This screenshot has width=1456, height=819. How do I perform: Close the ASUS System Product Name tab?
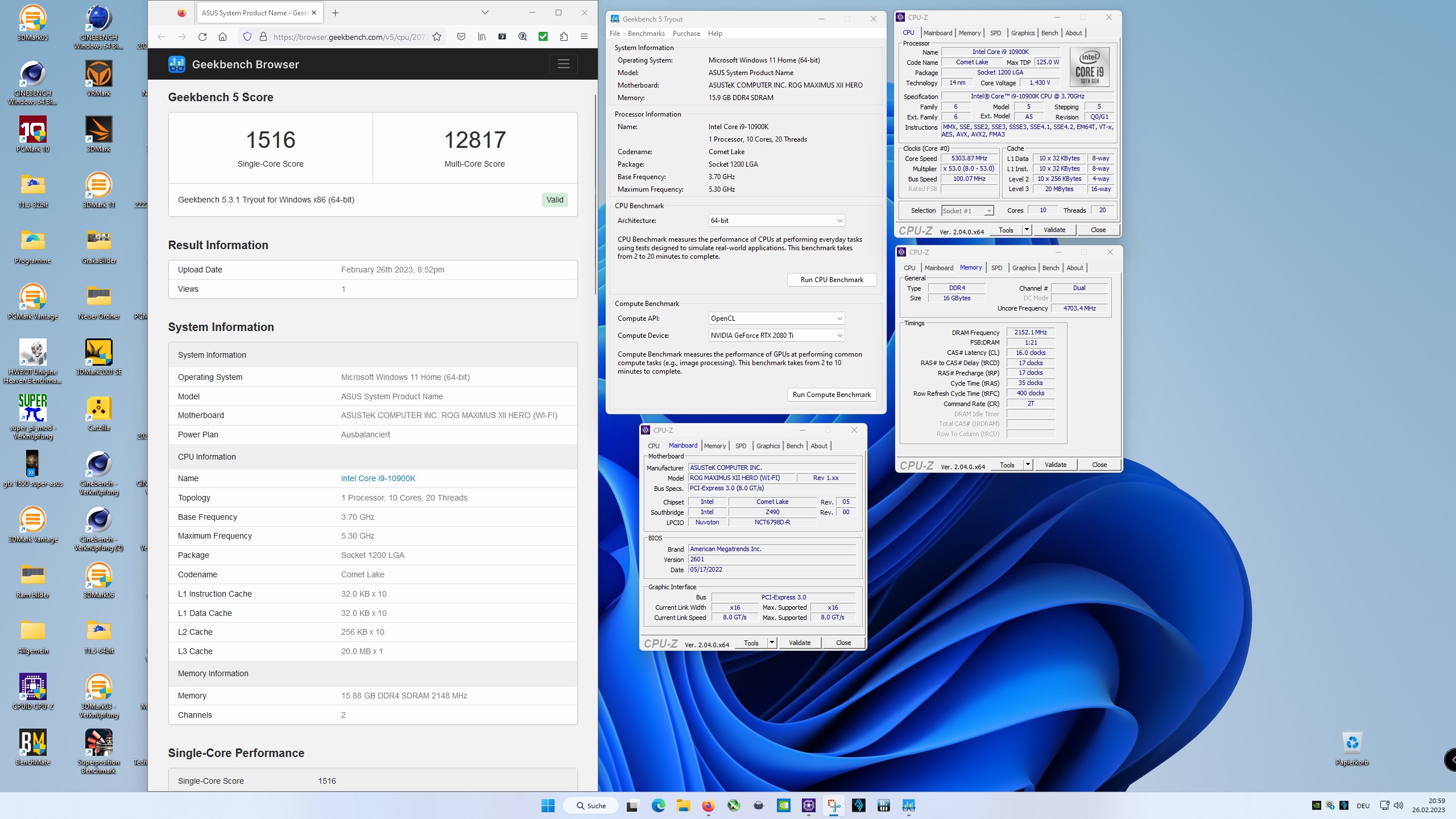click(x=314, y=13)
